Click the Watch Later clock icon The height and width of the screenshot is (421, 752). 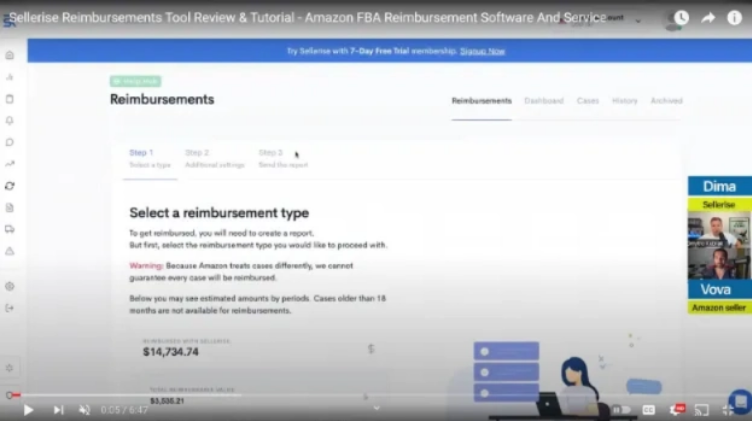point(681,18)
